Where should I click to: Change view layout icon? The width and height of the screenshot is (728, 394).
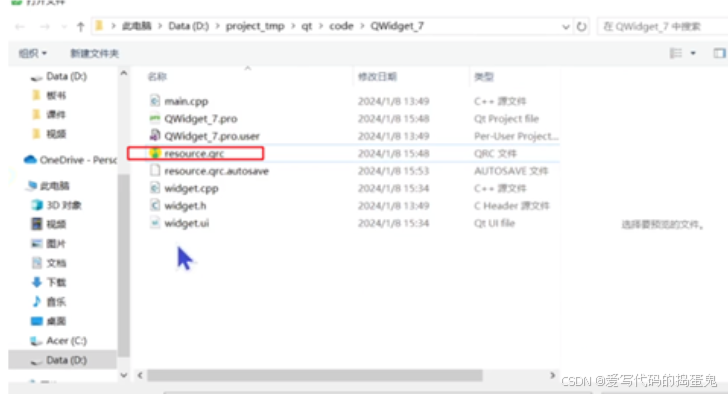pos(676,53)
